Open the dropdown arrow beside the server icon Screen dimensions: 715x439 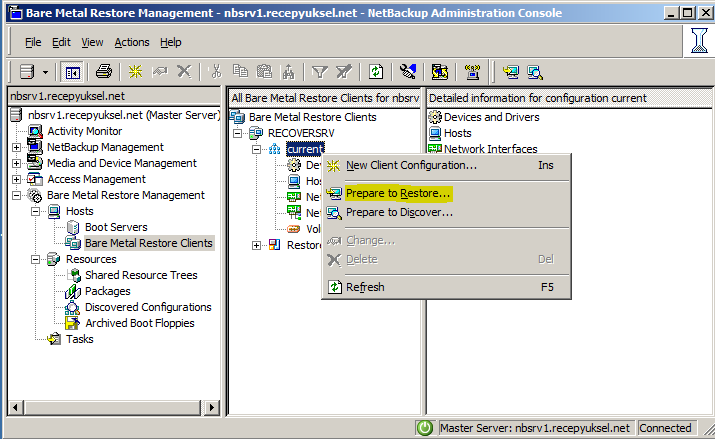pos(45,72)
